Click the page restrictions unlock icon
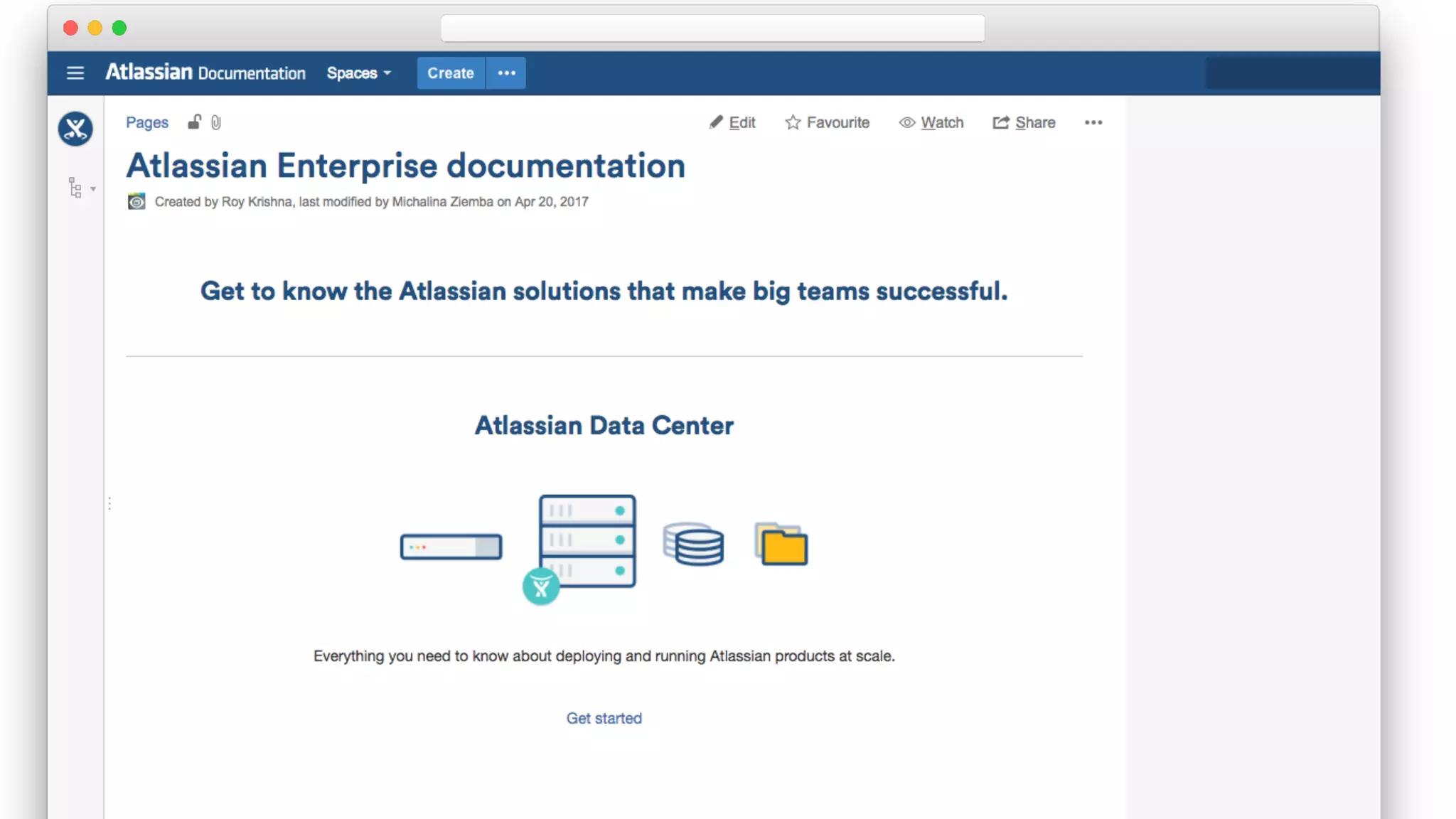Image resolution: width=1456 pixels, height=819 pixels. pyautogui.click(x=194, y=122)
